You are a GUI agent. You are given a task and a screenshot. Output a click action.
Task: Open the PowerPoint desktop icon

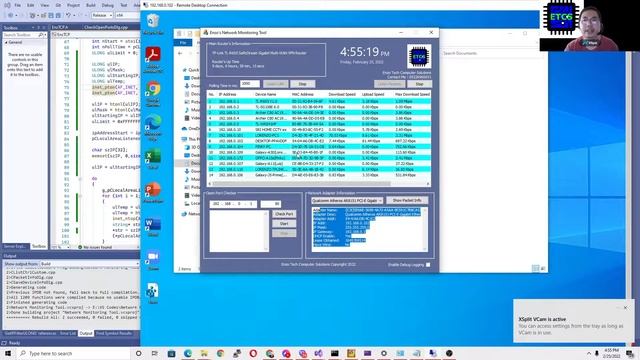coord(153,193)
